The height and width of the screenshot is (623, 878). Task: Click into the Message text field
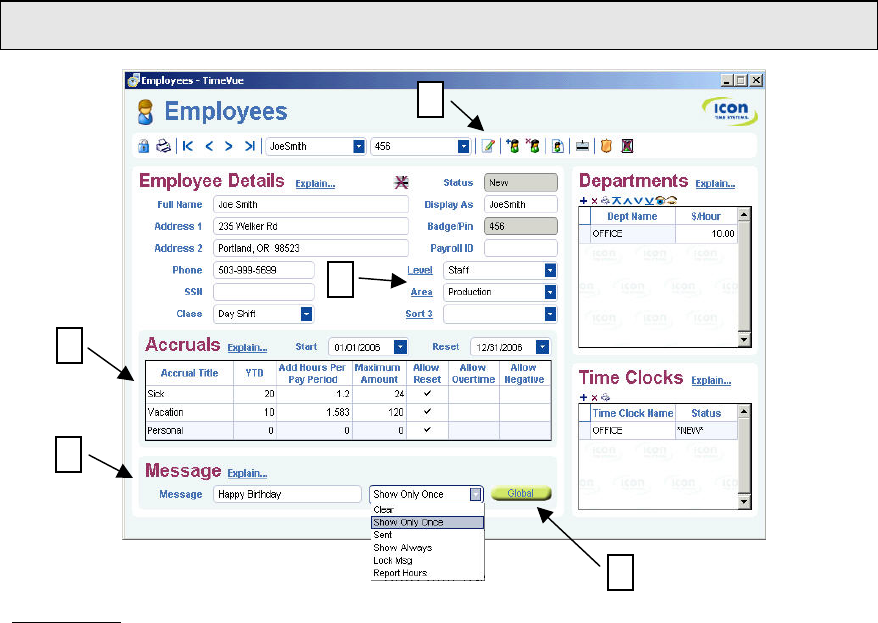tap(287, 494)
